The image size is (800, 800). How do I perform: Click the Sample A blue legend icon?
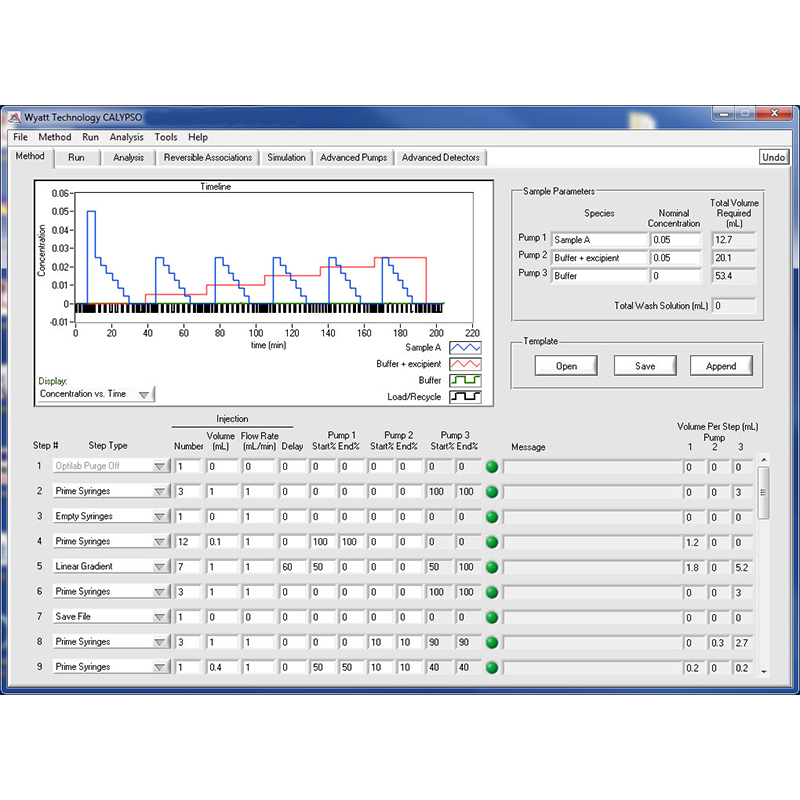(x=465, y=348)
